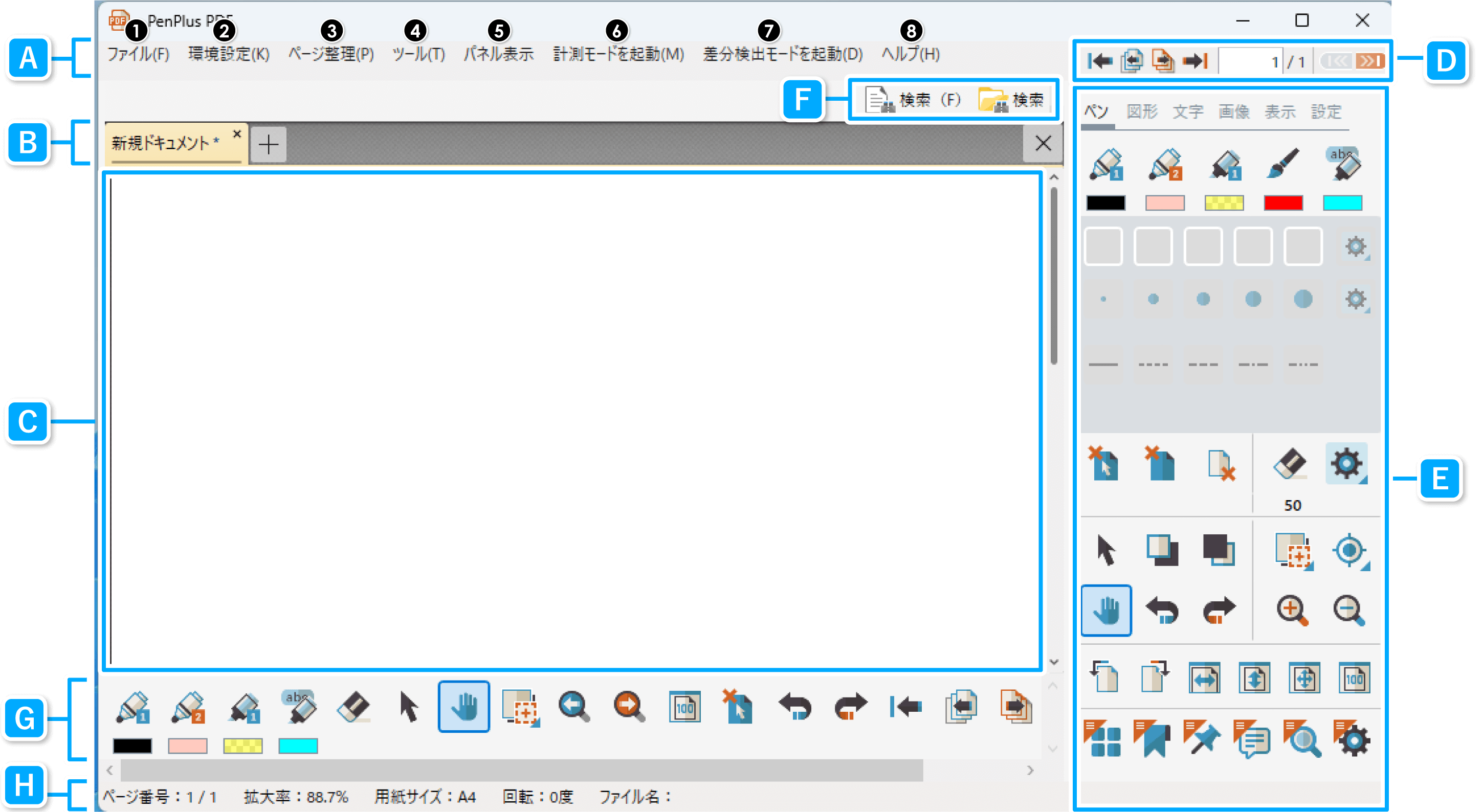Click the 100% zoom icon in bottom toolbar
Screen dimensions: 1483x812
tap(684, 707)
